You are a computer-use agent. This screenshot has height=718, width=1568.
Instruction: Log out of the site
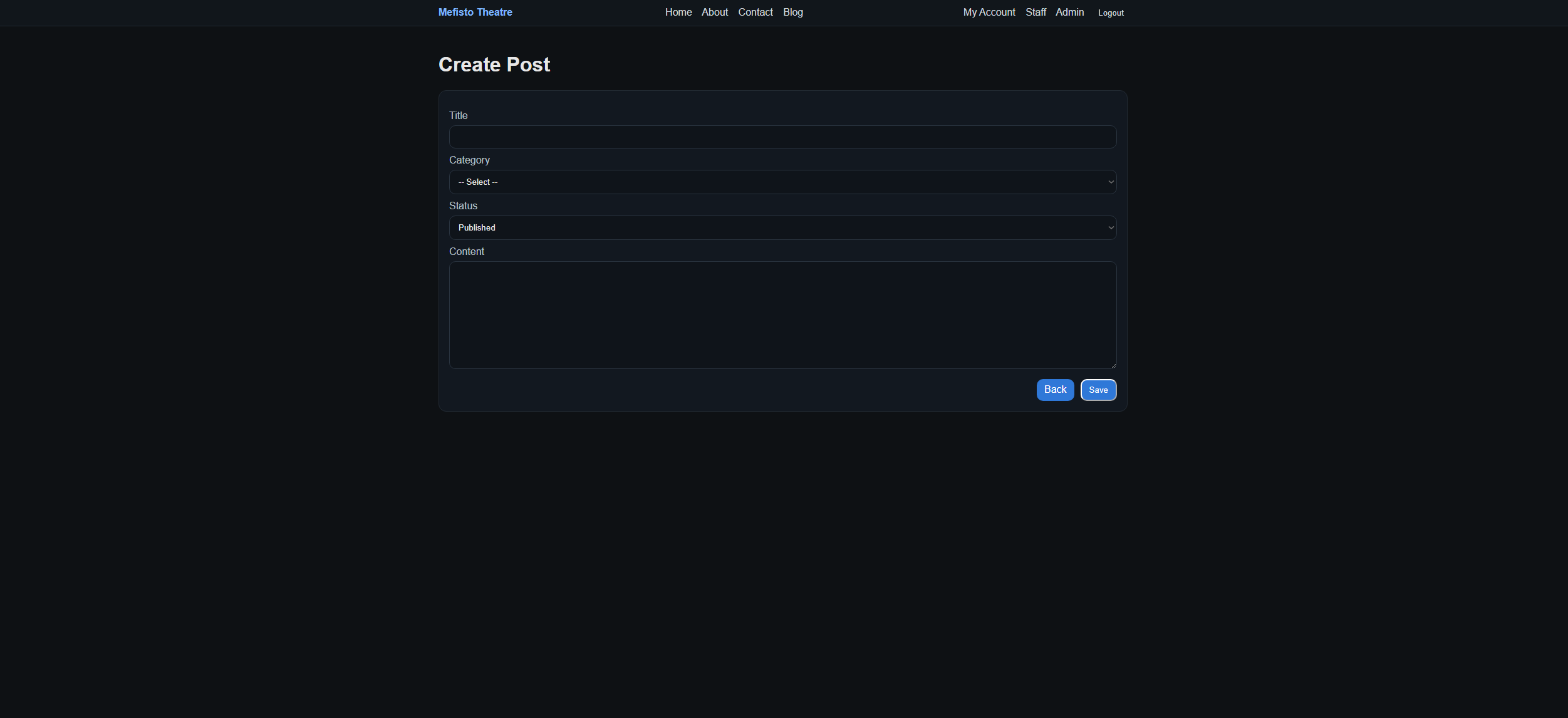point(1110,13)
